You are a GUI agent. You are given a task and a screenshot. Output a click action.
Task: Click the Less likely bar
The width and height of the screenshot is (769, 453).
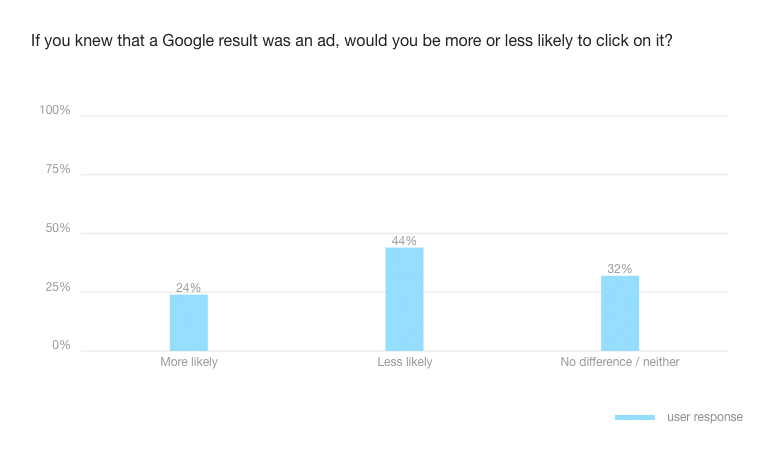tap(404, 299)
